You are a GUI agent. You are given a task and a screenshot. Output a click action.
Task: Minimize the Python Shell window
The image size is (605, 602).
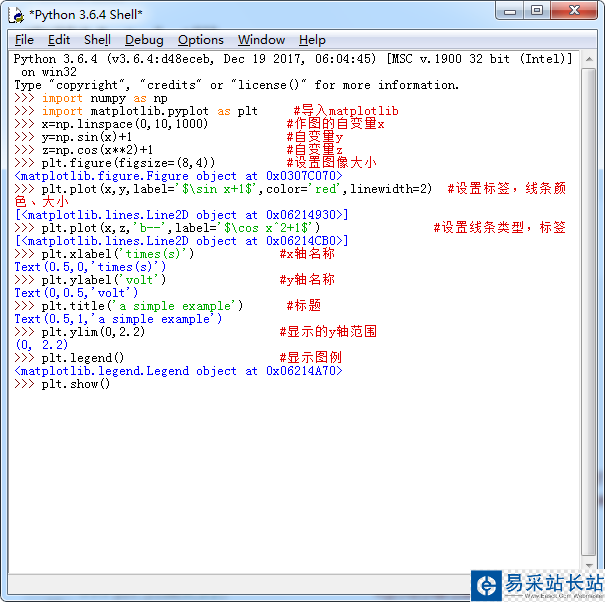pyautogui.click(x=510, y=11)
